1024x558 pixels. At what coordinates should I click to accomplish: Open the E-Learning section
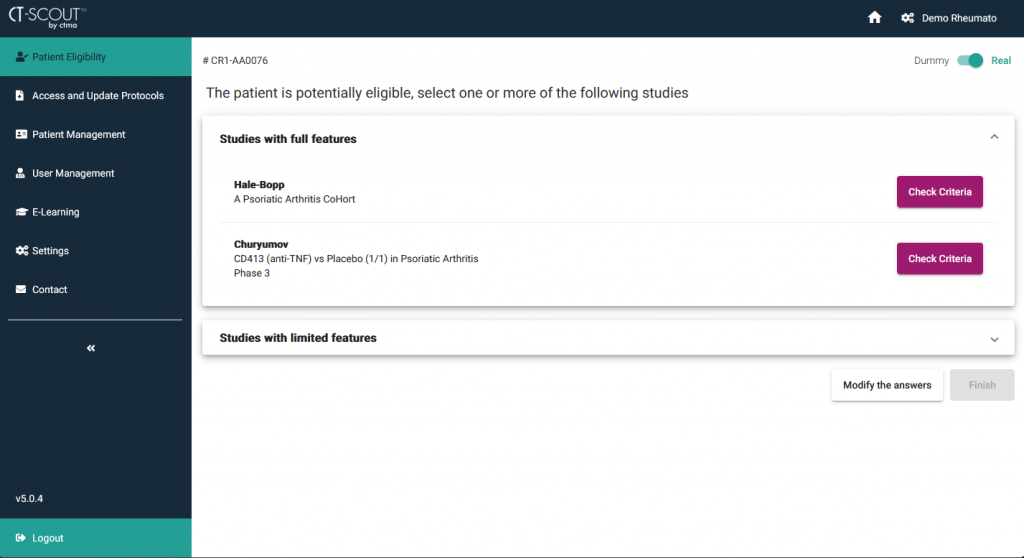click(x=95, y=212)
